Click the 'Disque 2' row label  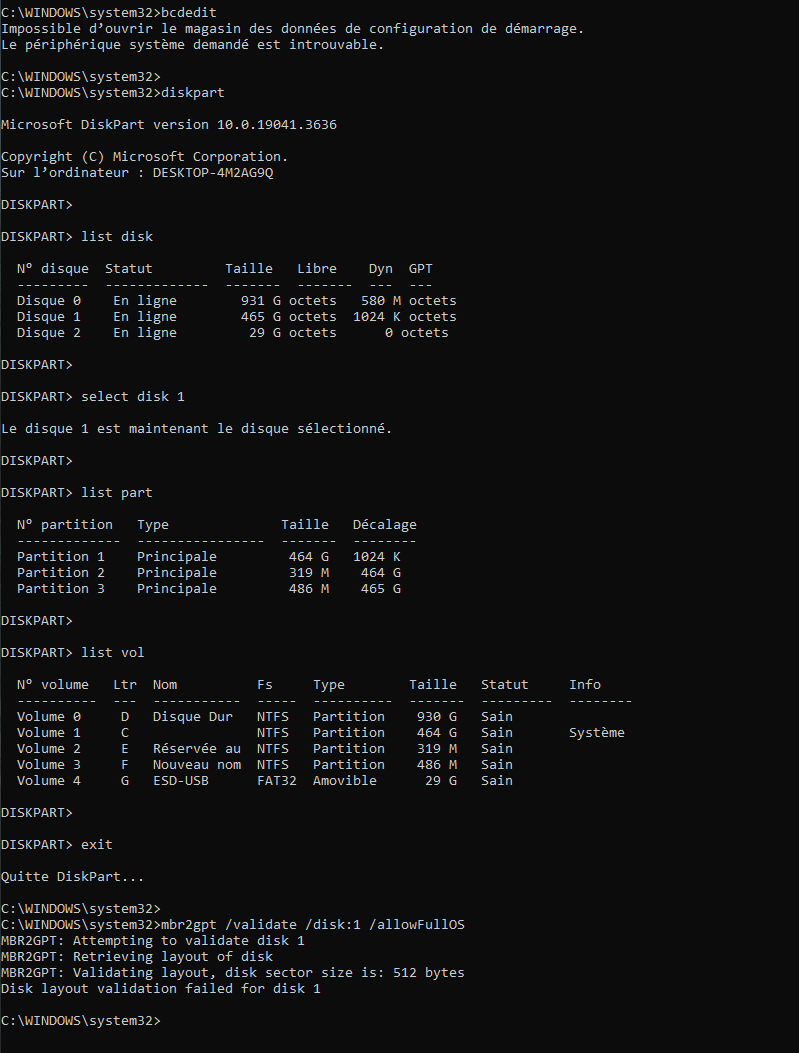coord(49,333)
